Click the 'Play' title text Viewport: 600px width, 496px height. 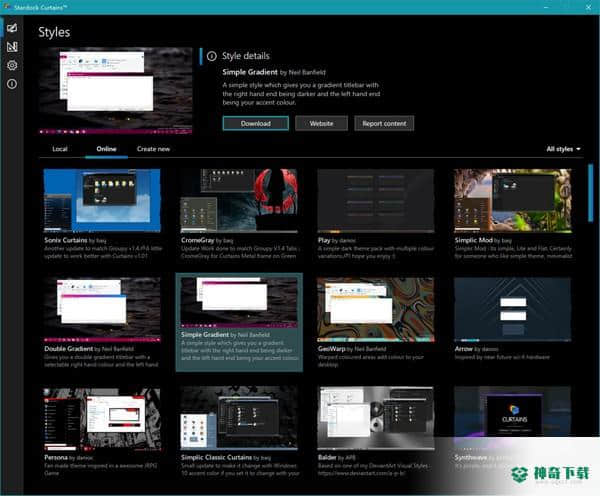point(324,240)
